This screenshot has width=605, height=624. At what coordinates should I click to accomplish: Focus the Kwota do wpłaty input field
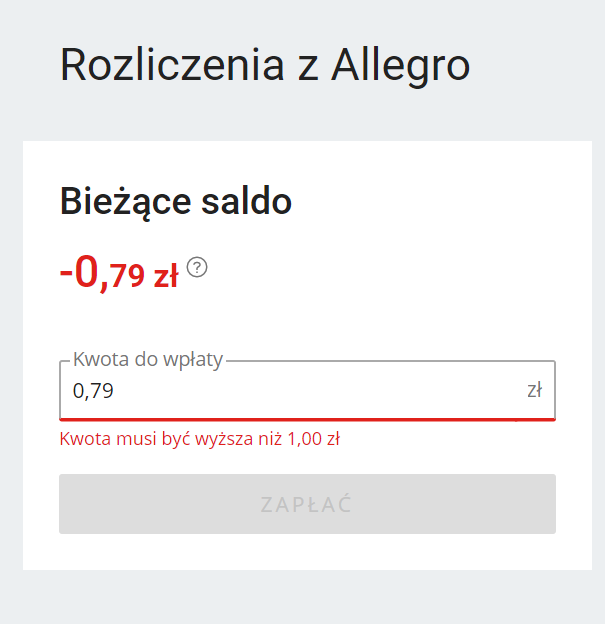click(300, 390)
